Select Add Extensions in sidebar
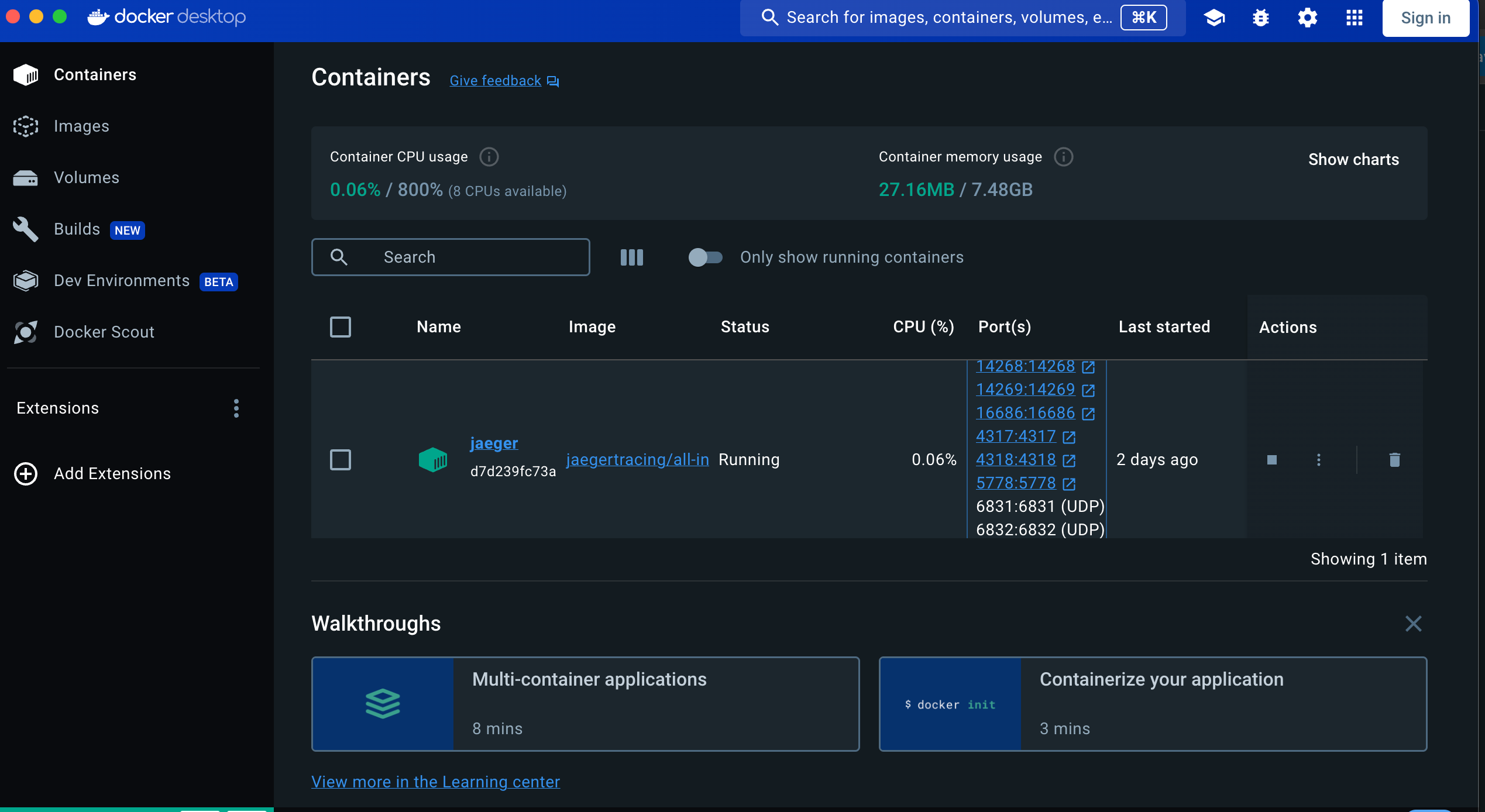 click(112, 474)
